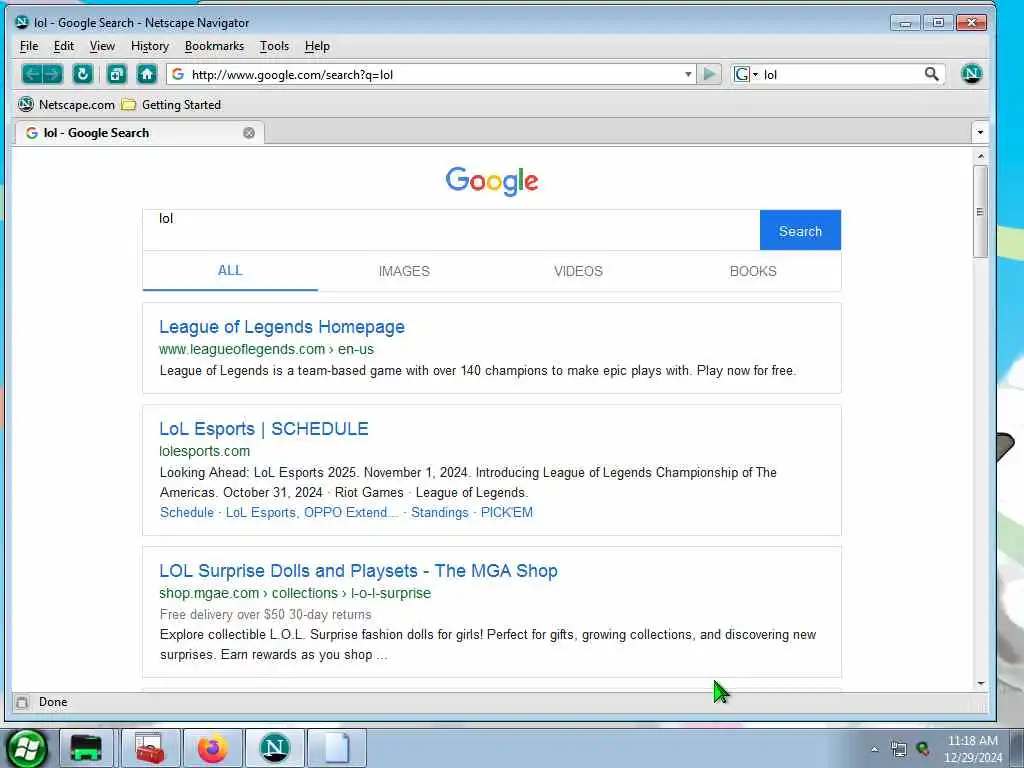Image resolution: width=1024 pixels, height=768 pixels.
Task: Open the list all tabs dropdown
Action: click(980, 133)
